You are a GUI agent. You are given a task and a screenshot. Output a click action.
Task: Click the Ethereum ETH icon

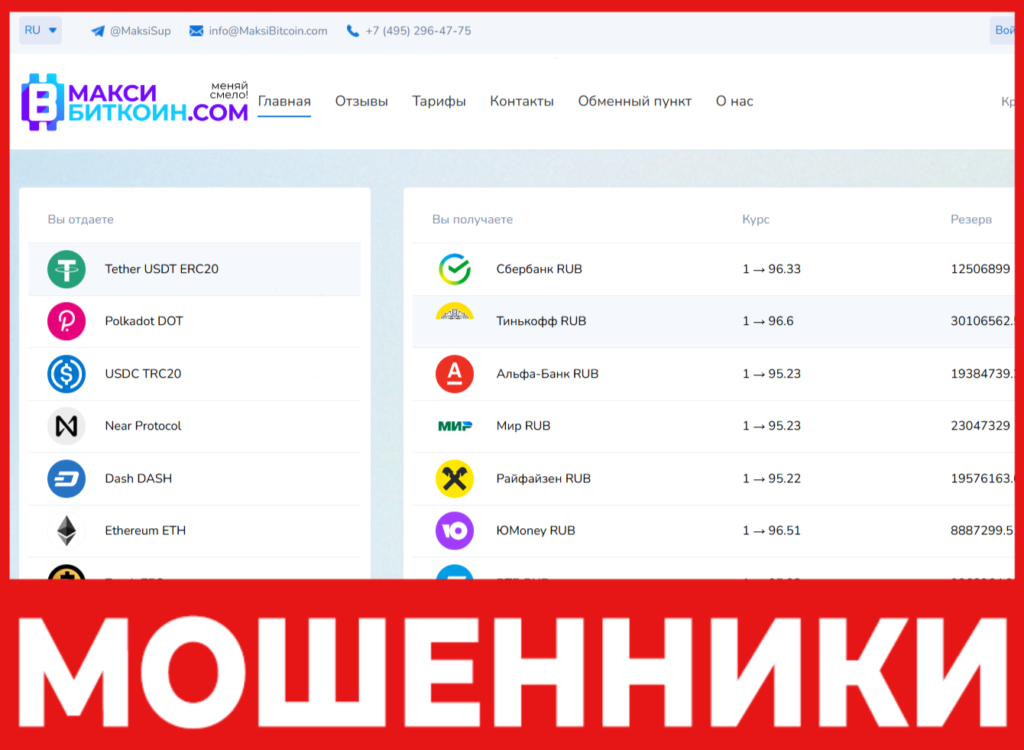65,530
